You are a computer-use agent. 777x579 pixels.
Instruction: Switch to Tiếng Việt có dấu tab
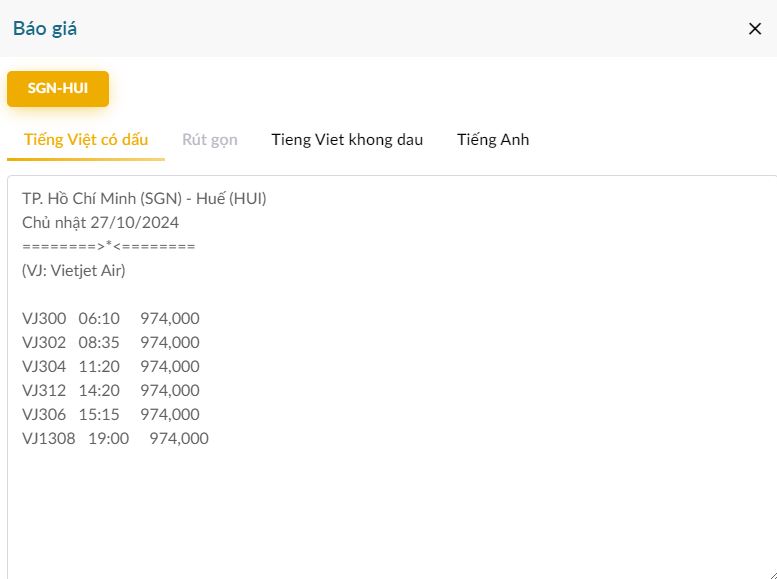click(86, 139)
